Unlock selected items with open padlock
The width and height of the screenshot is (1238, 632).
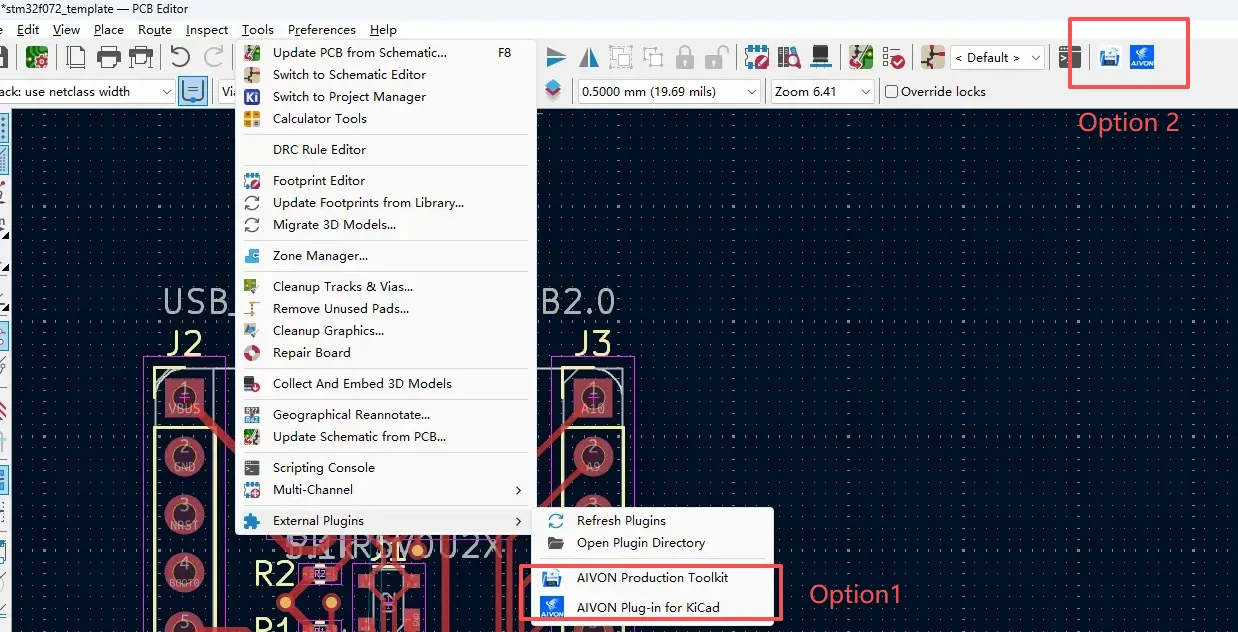717,57
